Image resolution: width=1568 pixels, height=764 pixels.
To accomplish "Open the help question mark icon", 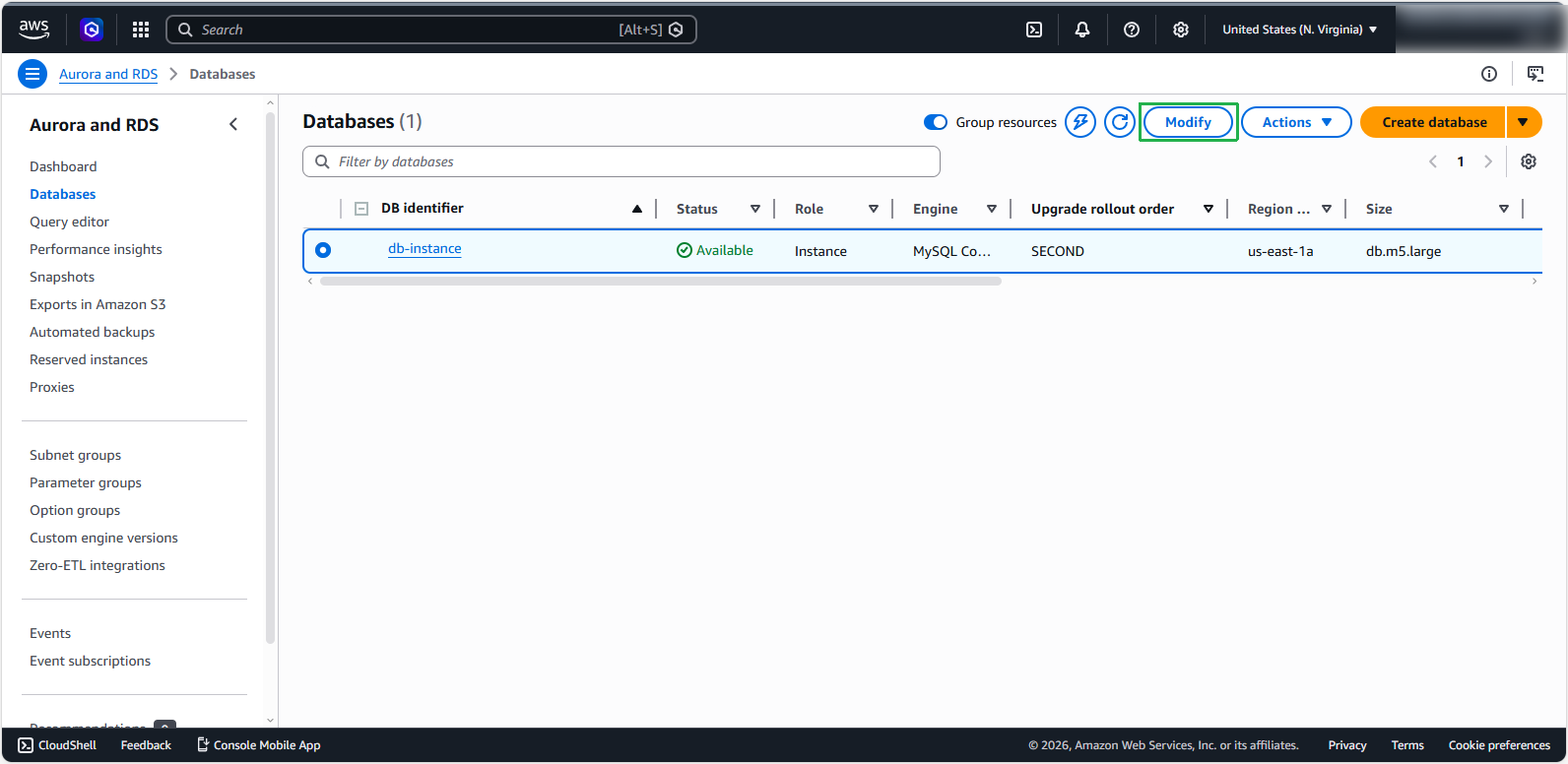I will click(1132, 30).
